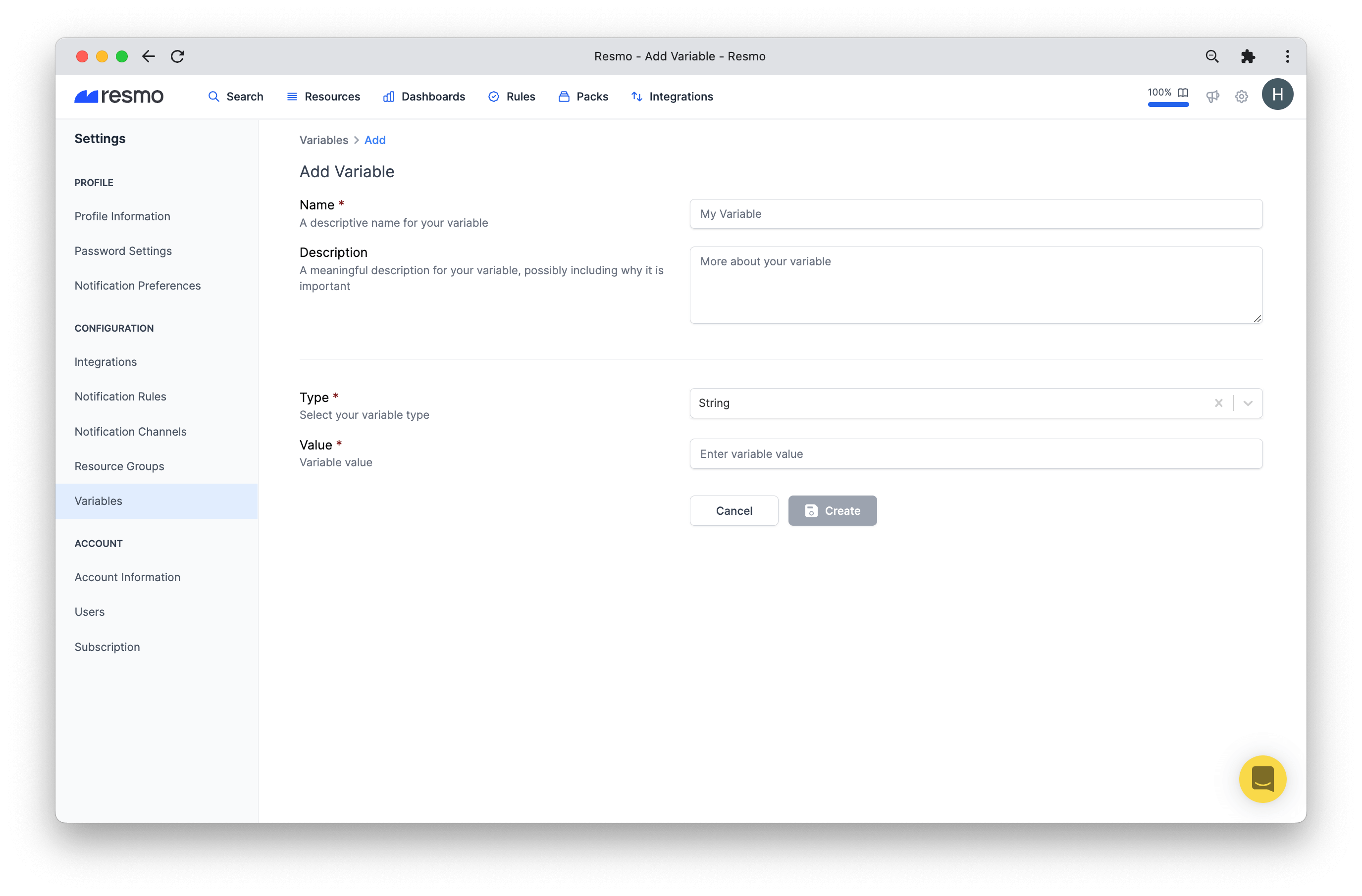The image size is (1362, 896).
Task: Click the onboarding 100% progress bar
Action: coord(1168,104)
